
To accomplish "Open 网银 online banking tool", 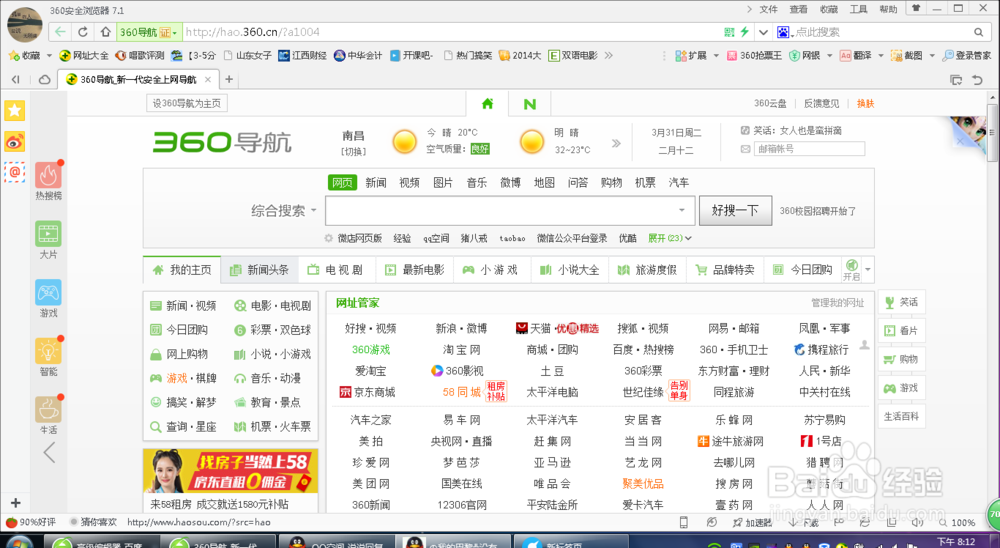I will [804, 56].
